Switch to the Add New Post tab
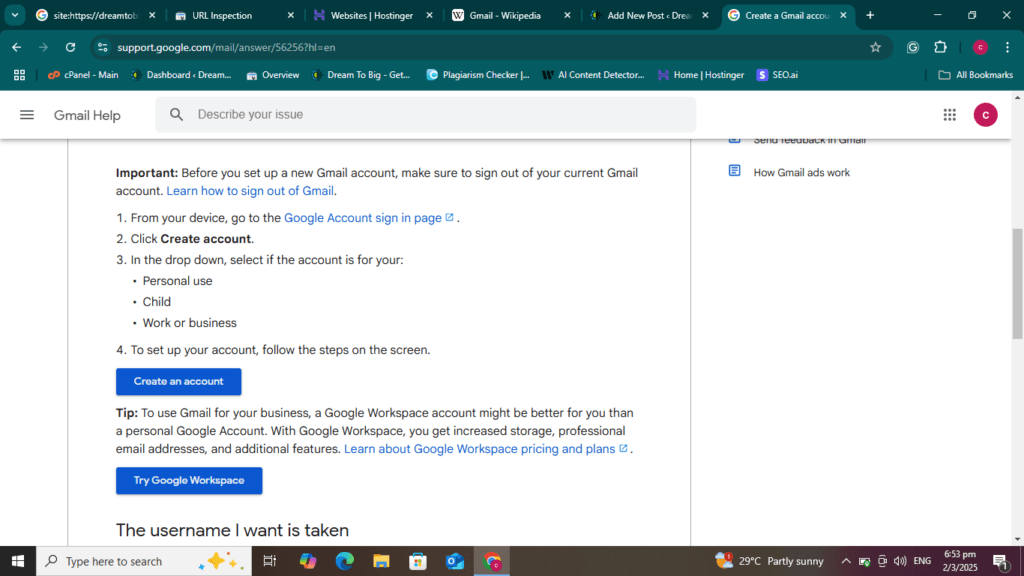This screenshot has height=576, width=1024. point(648,15)
